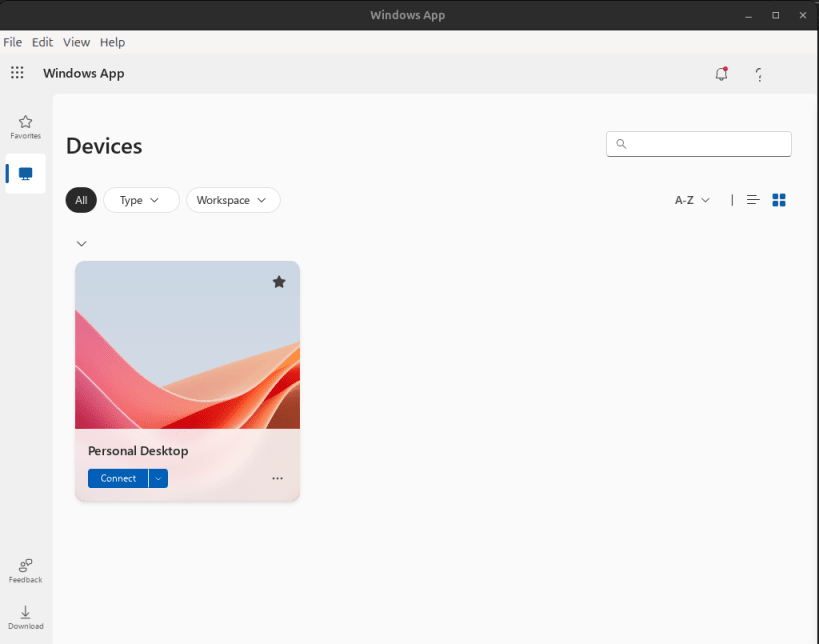Open the View menu
Screen dimensions: 819x644
click(x=76, y=42)
